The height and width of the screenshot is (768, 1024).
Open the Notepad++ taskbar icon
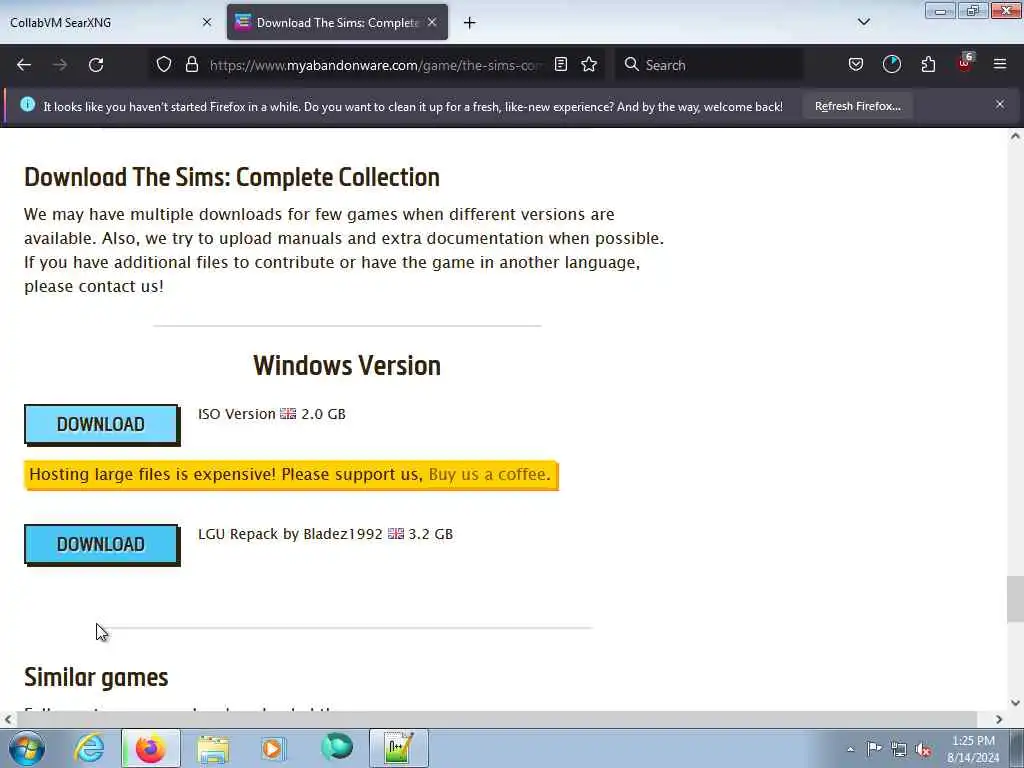tap(398, 748)
